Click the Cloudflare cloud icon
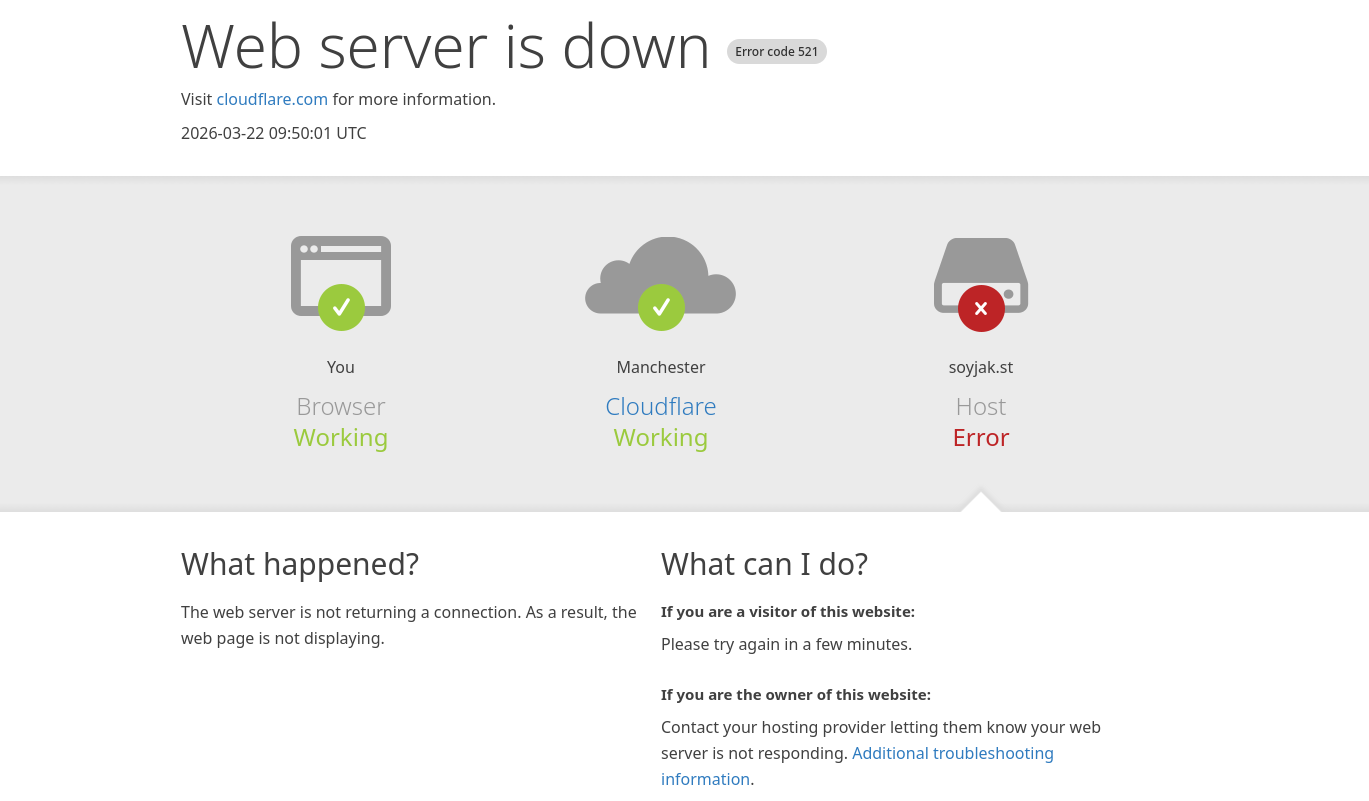This screenshot has width=1369, height=801. click(x=661, y=275)
